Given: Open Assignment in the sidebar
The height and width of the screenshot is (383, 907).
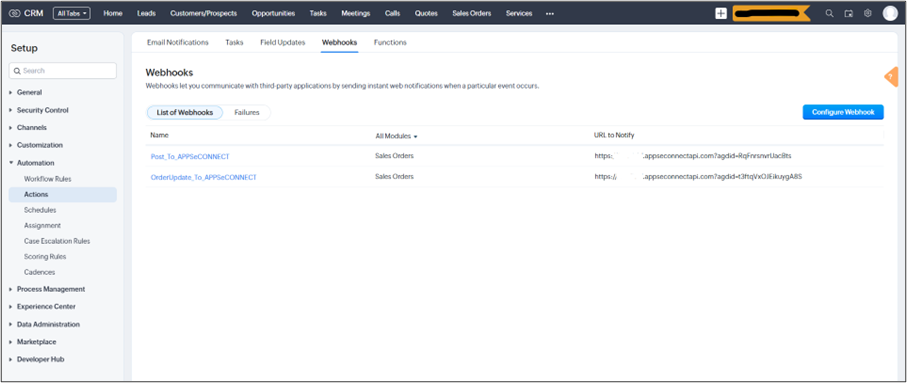Looking at the screenshot, I should [42, 226].
